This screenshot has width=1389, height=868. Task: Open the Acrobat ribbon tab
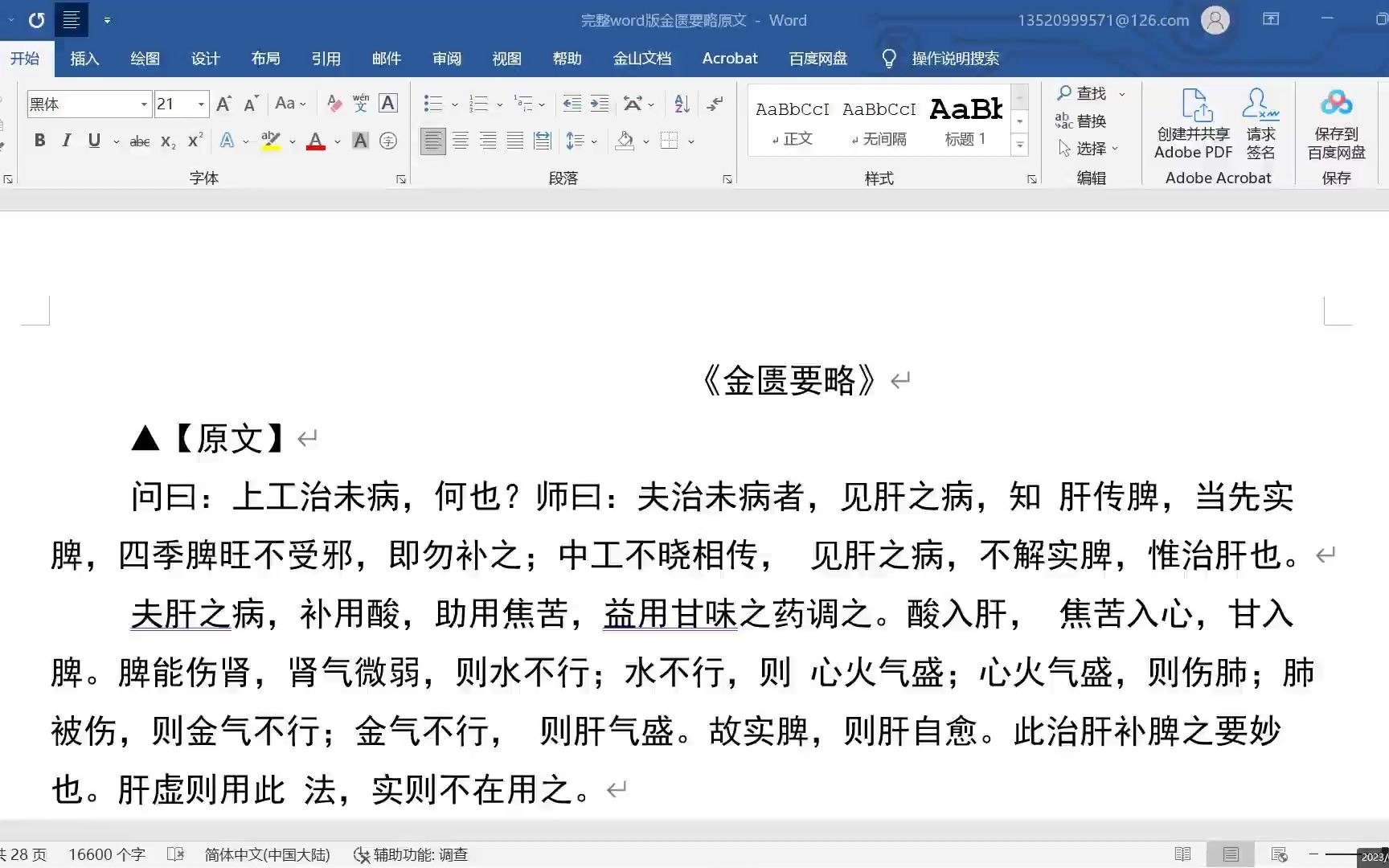(x=729, y=58)
